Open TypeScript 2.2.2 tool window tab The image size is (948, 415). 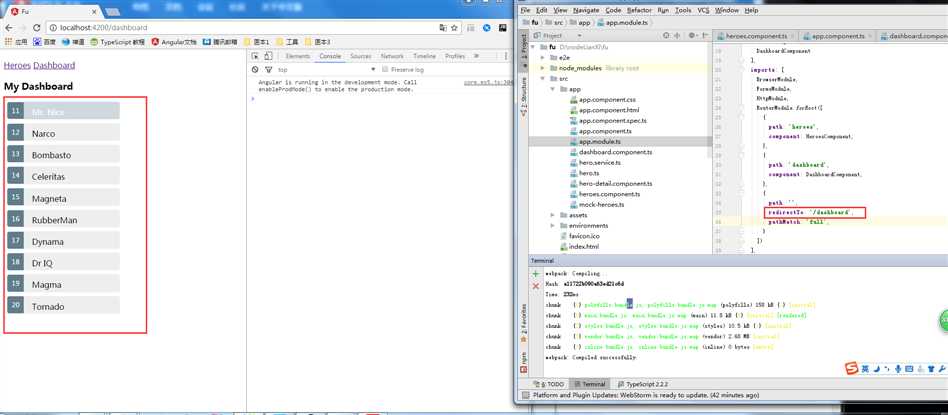[x=643, y=384]
